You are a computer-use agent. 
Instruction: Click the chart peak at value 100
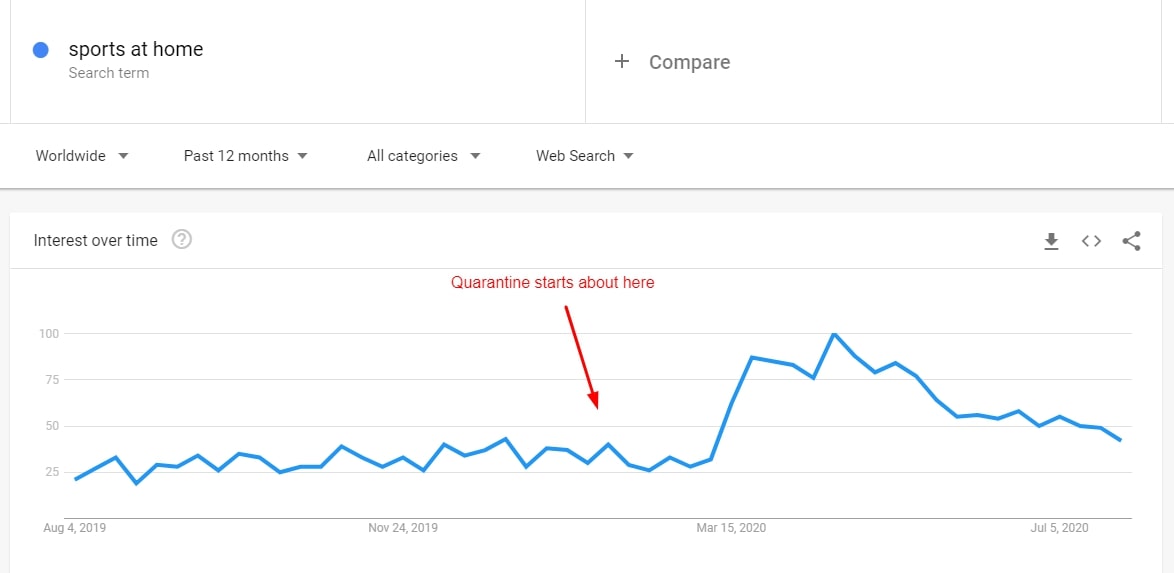coord(834,334)
